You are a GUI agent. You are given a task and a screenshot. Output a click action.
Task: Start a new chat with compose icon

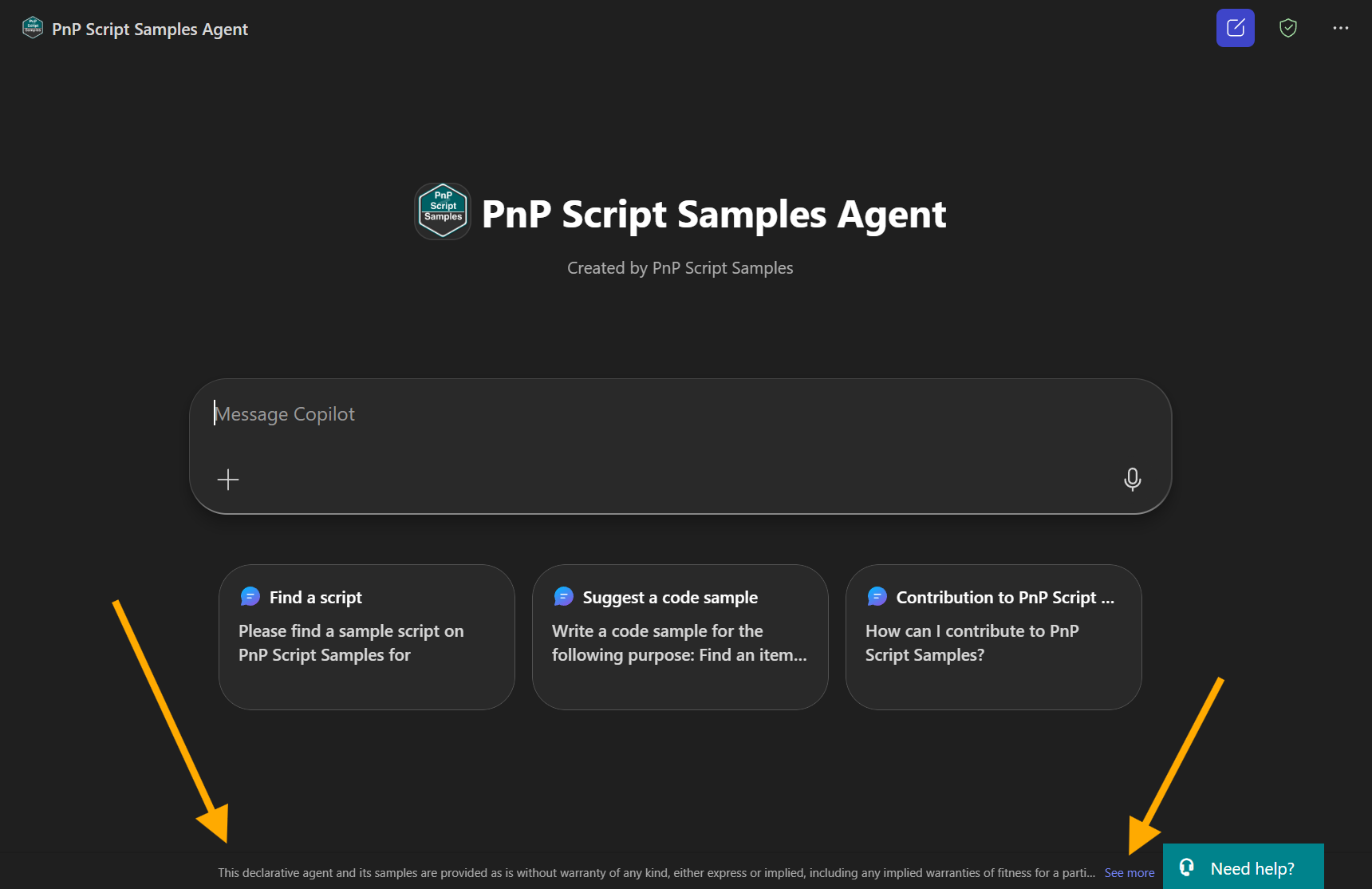[1235, 28]
